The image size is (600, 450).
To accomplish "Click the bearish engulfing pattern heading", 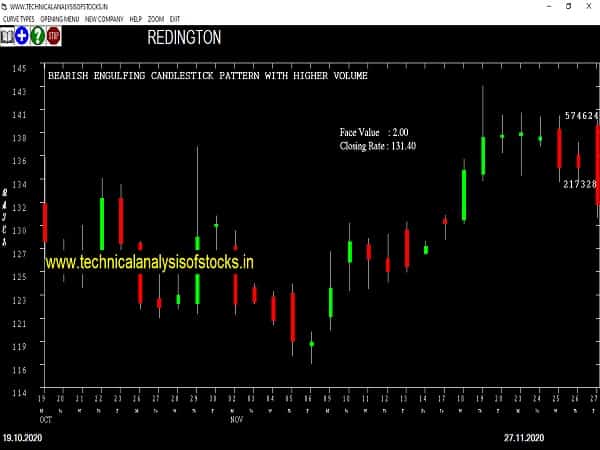I will click(208, 76).
